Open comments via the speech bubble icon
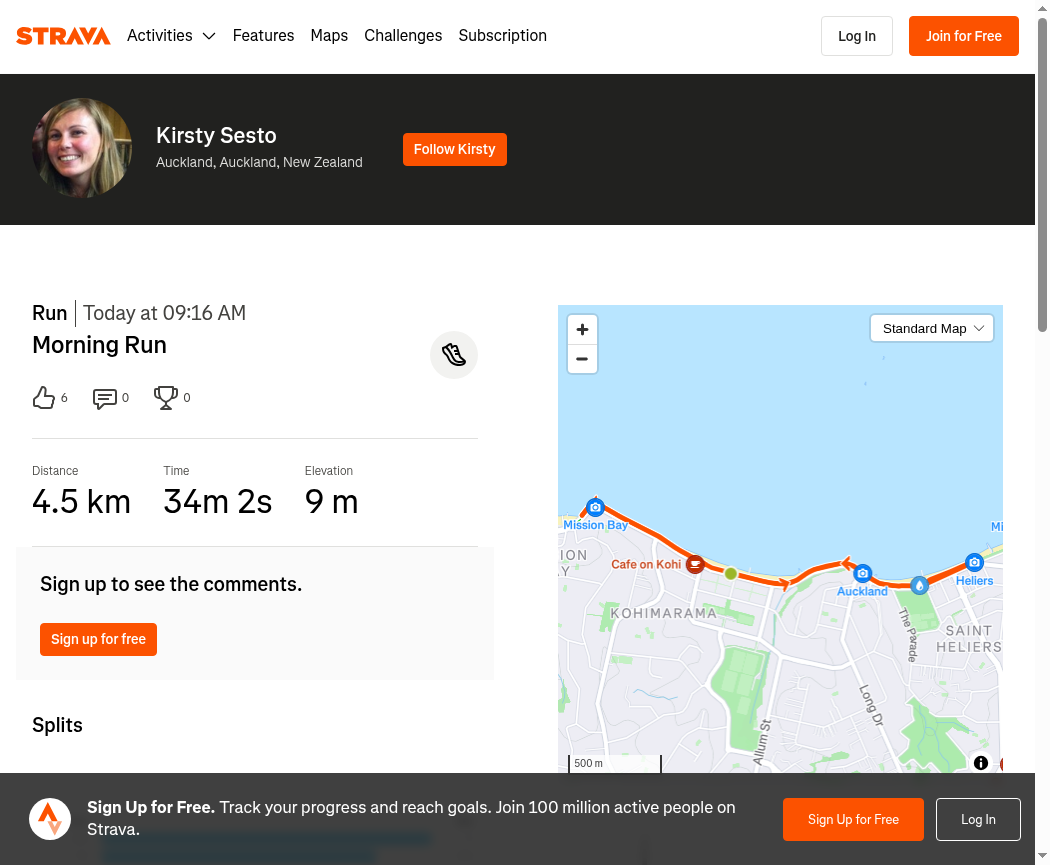 104,398
